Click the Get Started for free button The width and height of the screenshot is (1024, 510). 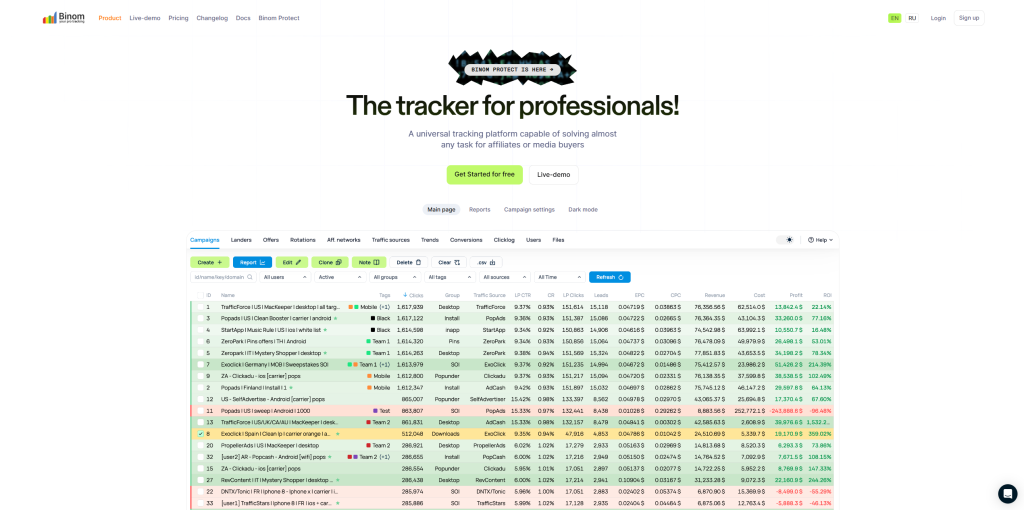point(484,174)
